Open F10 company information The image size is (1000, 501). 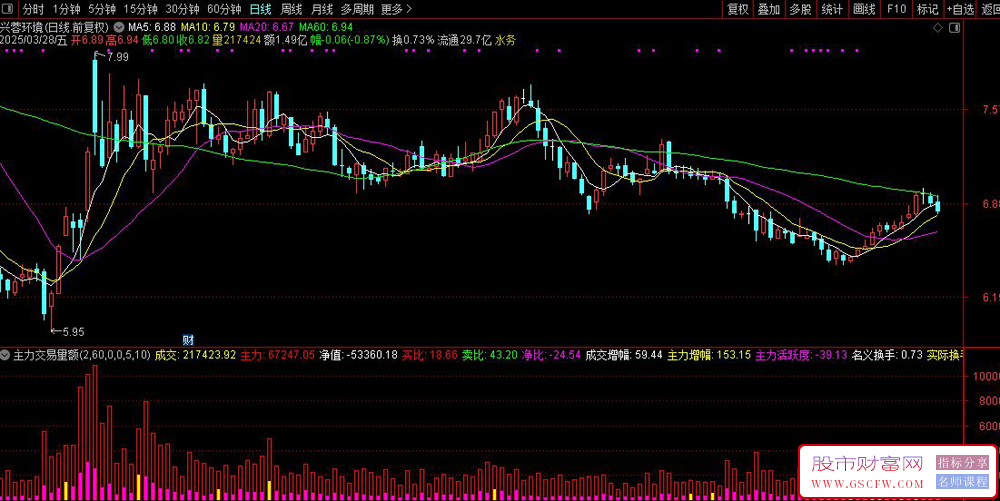pos(896,9)
